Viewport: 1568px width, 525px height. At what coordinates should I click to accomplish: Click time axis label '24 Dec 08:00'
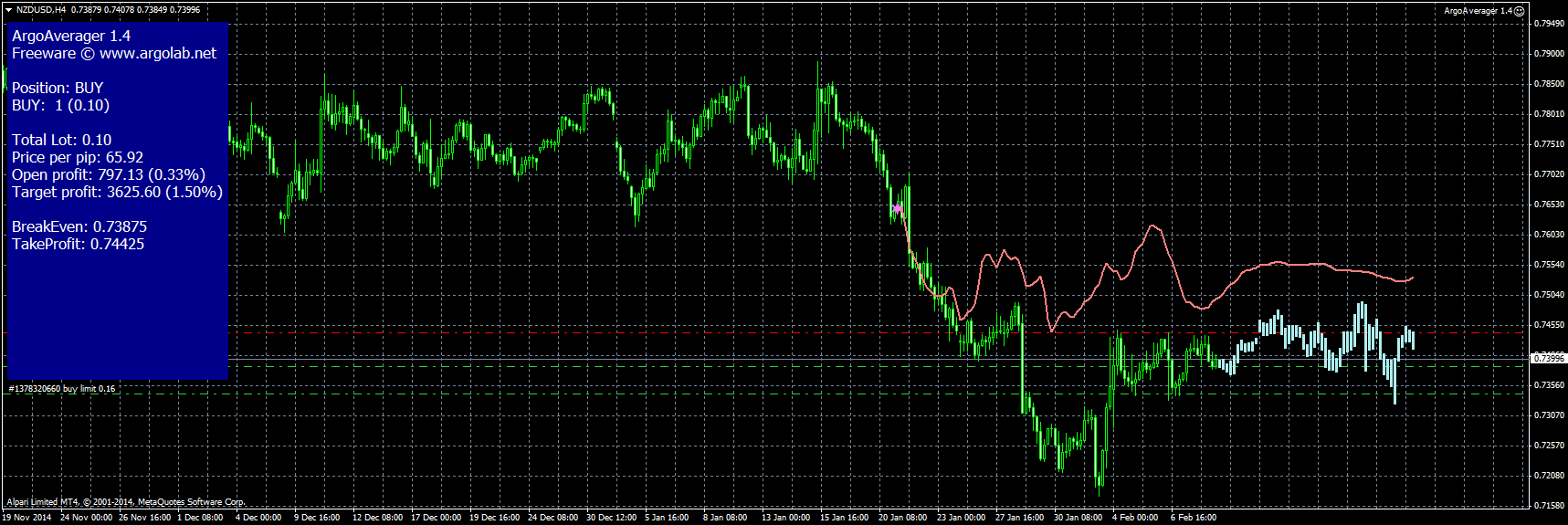(553, 518)
